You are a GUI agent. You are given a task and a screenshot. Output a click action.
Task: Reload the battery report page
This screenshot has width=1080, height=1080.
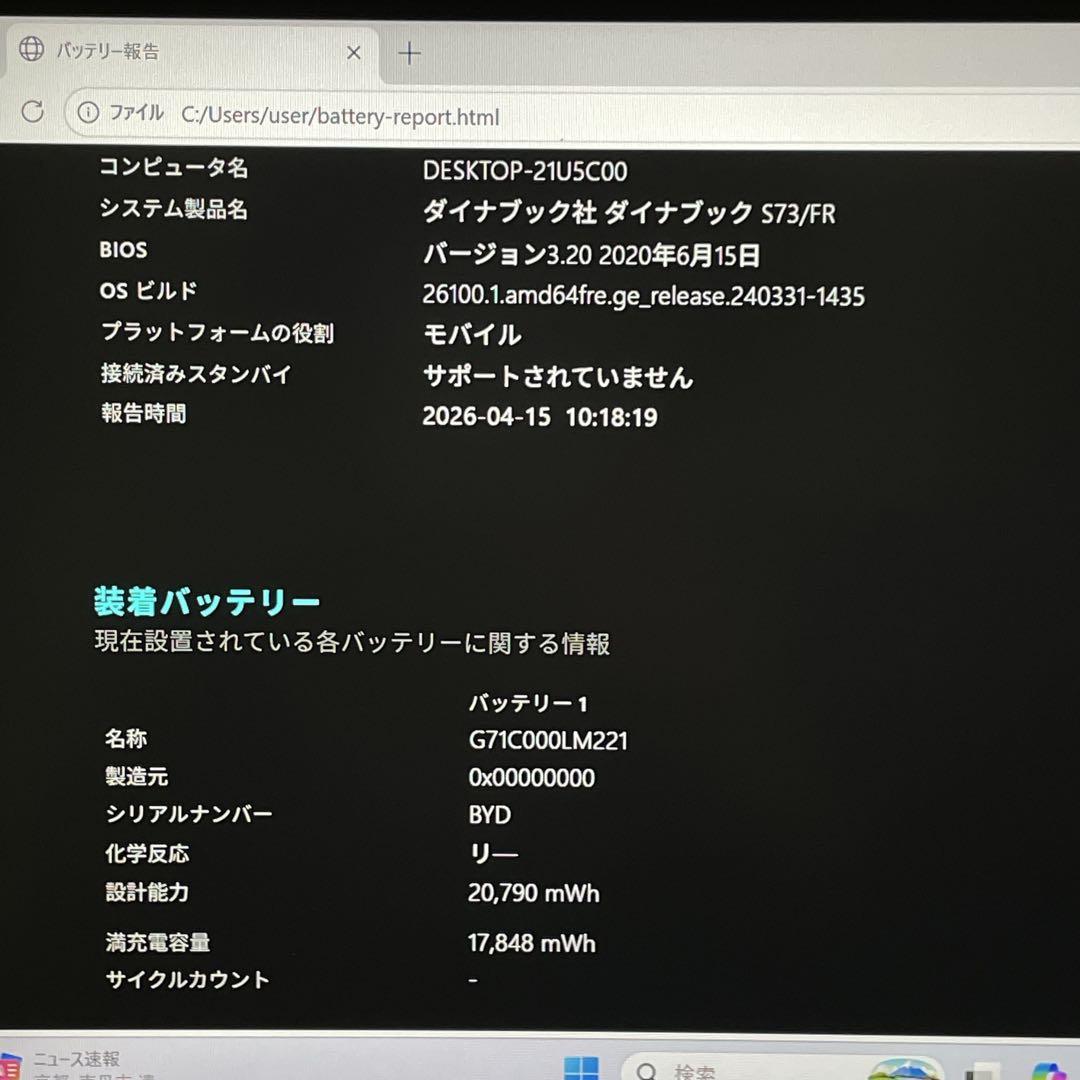point(32,111)
